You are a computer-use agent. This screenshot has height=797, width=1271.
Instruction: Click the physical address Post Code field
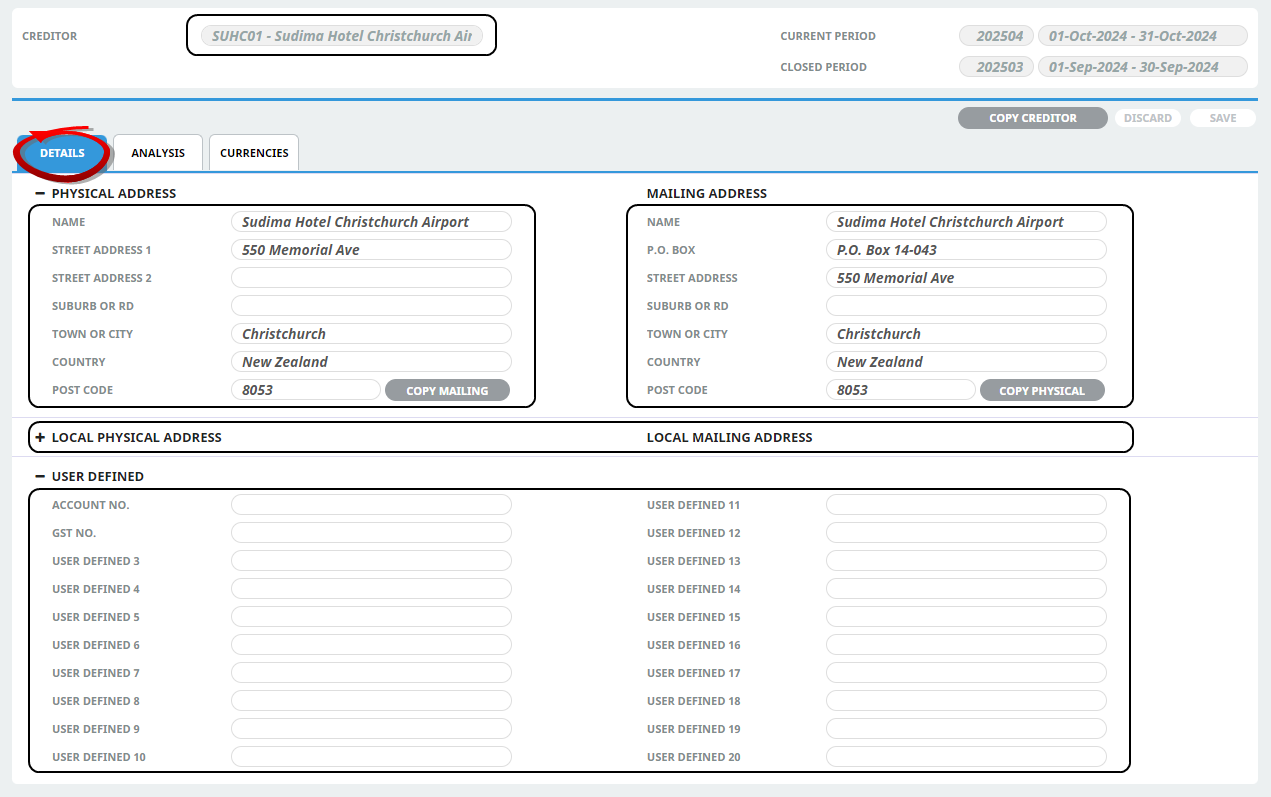[306, 390]
